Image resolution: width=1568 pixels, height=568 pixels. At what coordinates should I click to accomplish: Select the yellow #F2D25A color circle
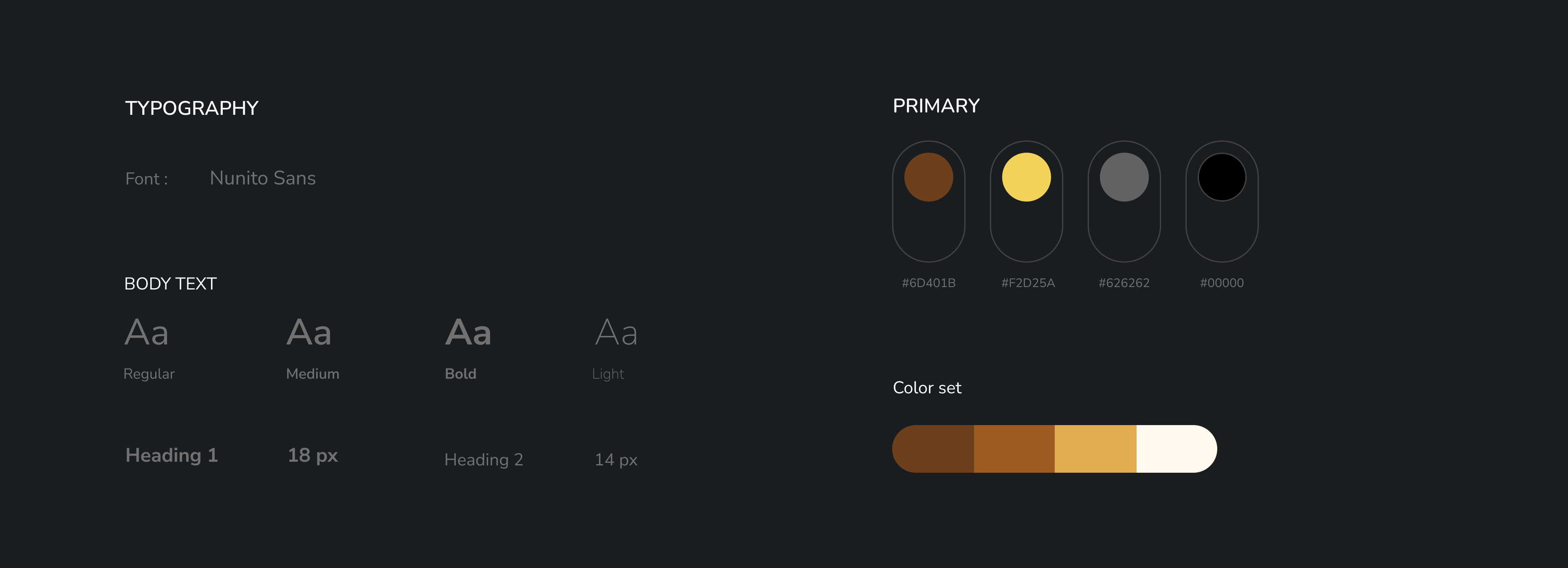(x=1026, y=177)
